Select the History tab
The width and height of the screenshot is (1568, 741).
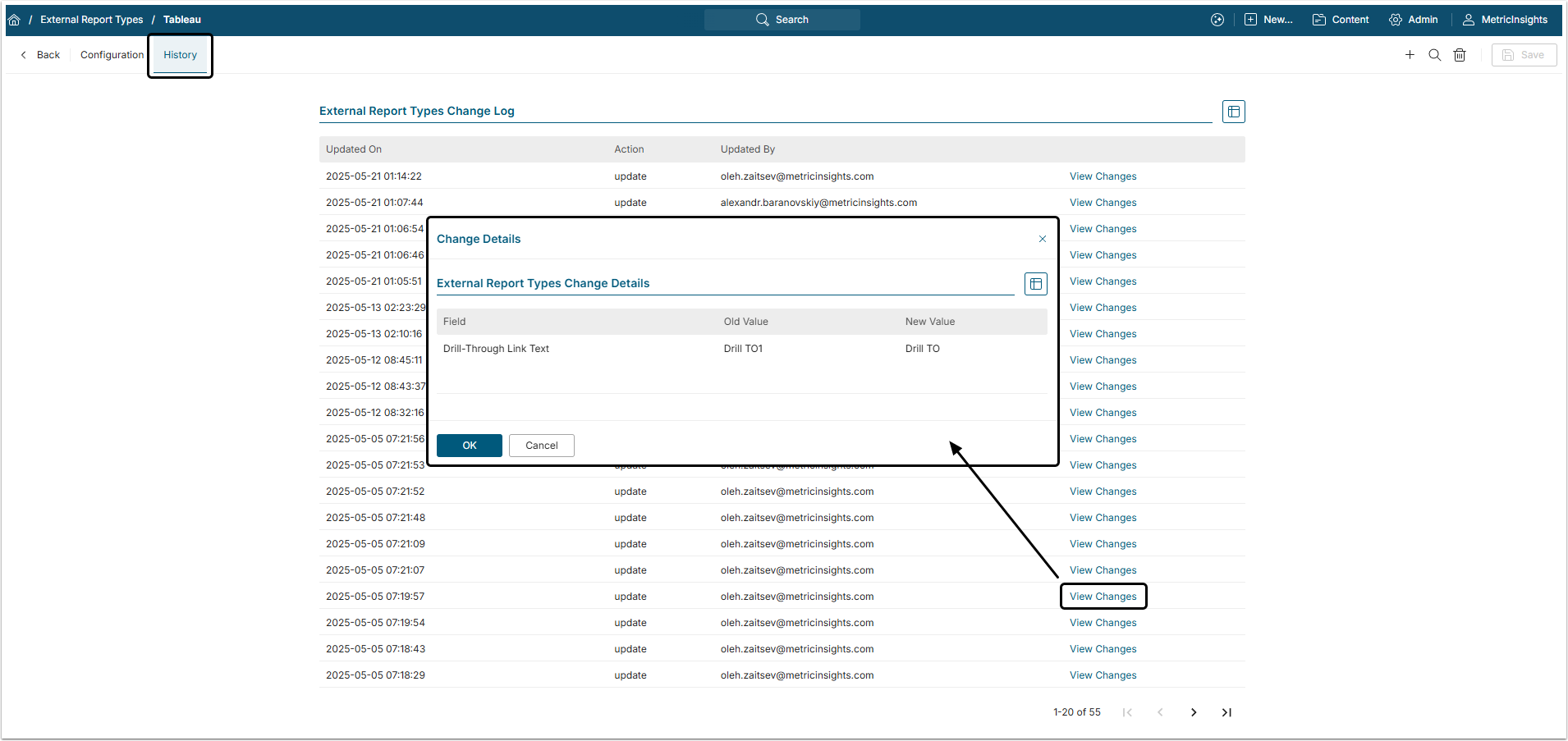[x=180, y=55]
